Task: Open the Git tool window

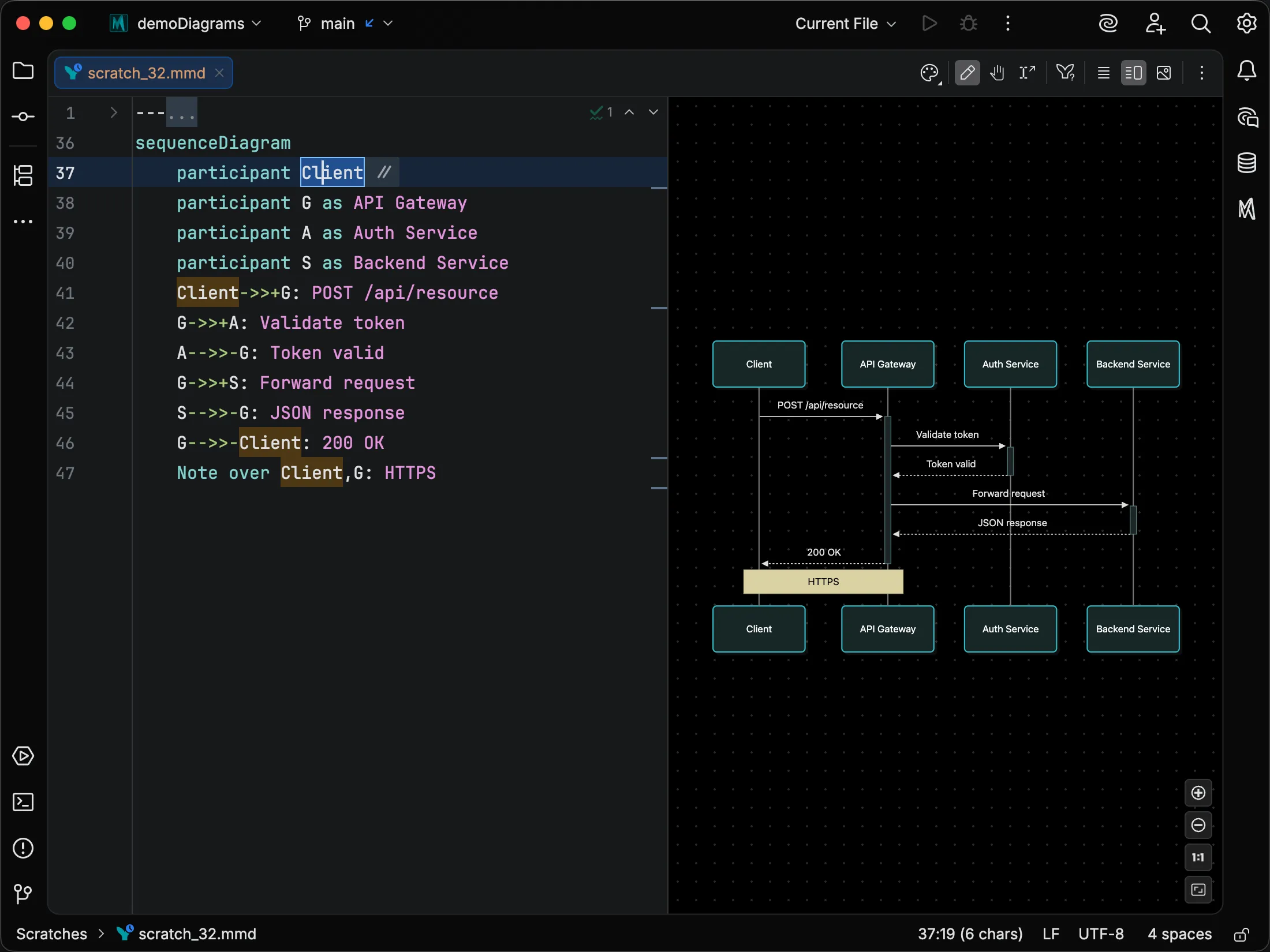Action: pos(23,894)
